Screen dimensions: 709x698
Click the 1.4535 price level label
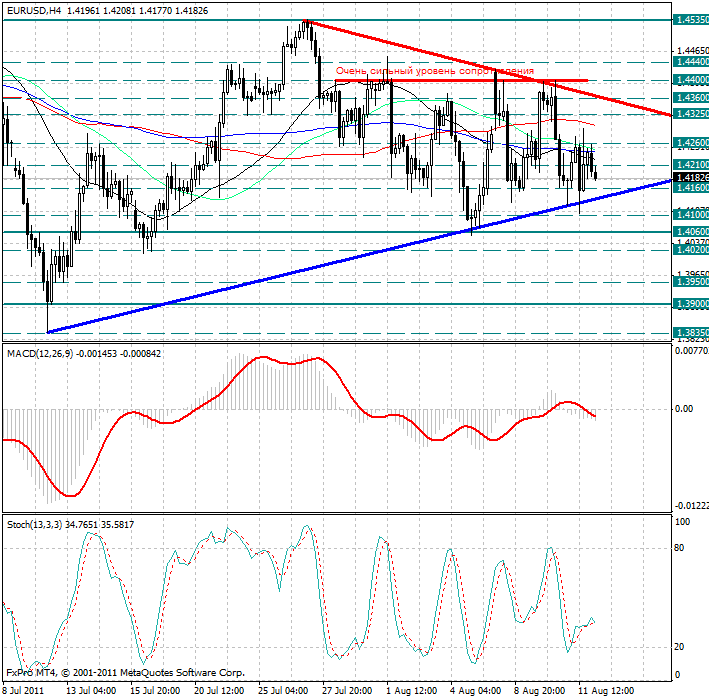[x=691, y=20]
